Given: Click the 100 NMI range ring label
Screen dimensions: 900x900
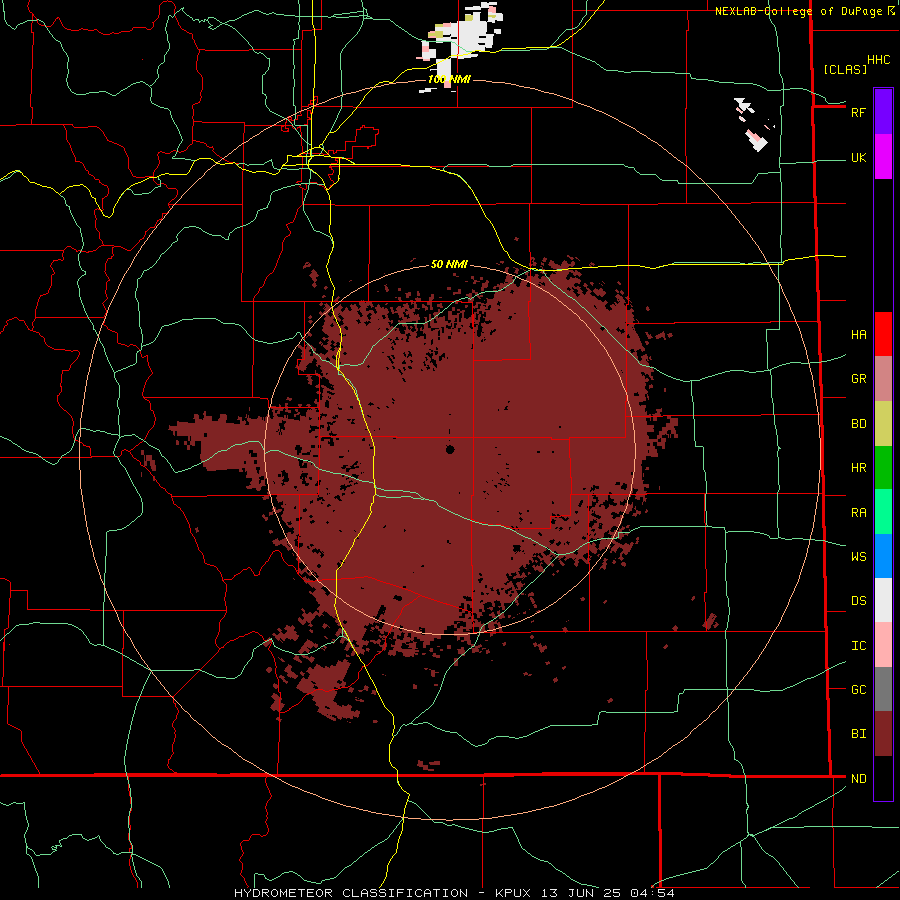Looking at the screenshot, I should (449, 79).
